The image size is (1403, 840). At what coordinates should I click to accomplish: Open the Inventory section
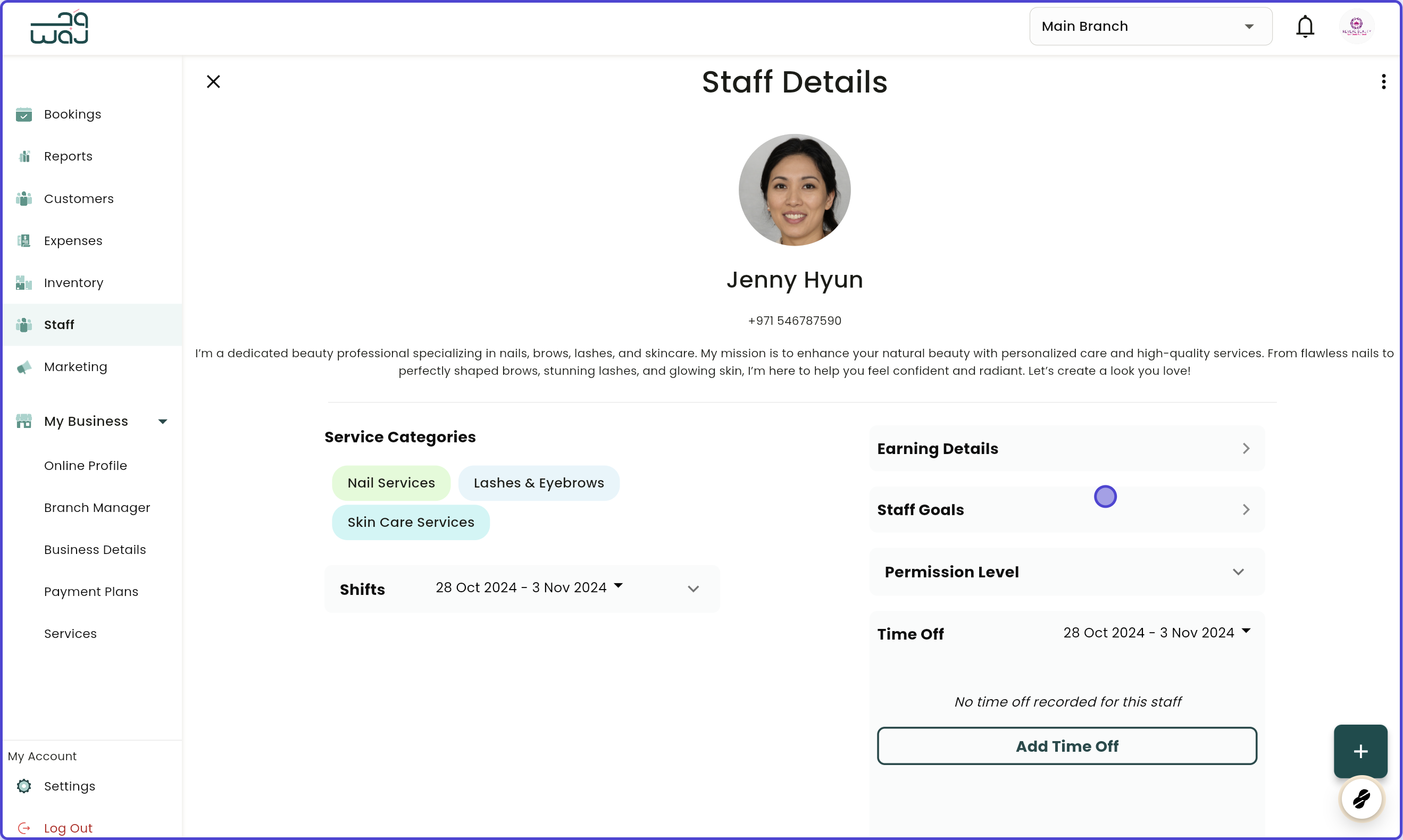[73, 282]
